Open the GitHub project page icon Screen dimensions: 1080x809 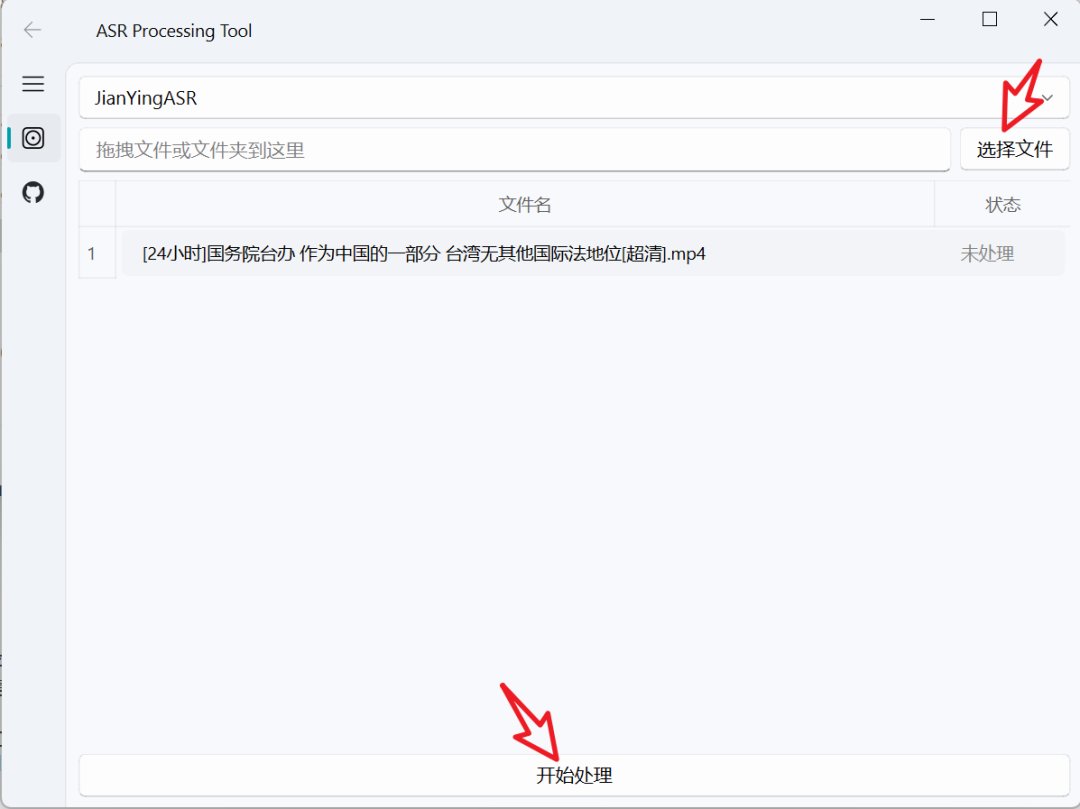click(33, 192)
